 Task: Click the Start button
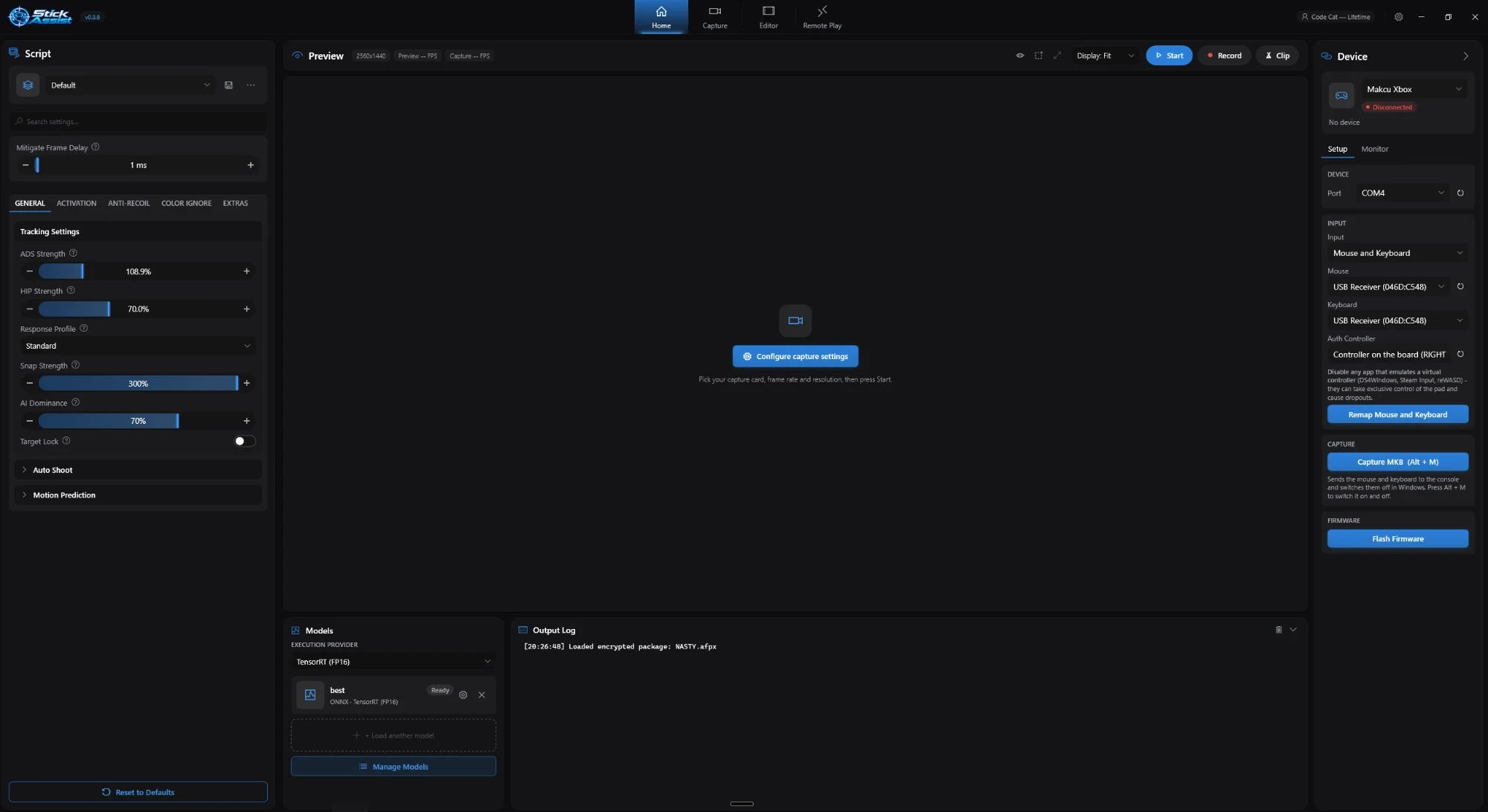click(x=1169, y=56)
